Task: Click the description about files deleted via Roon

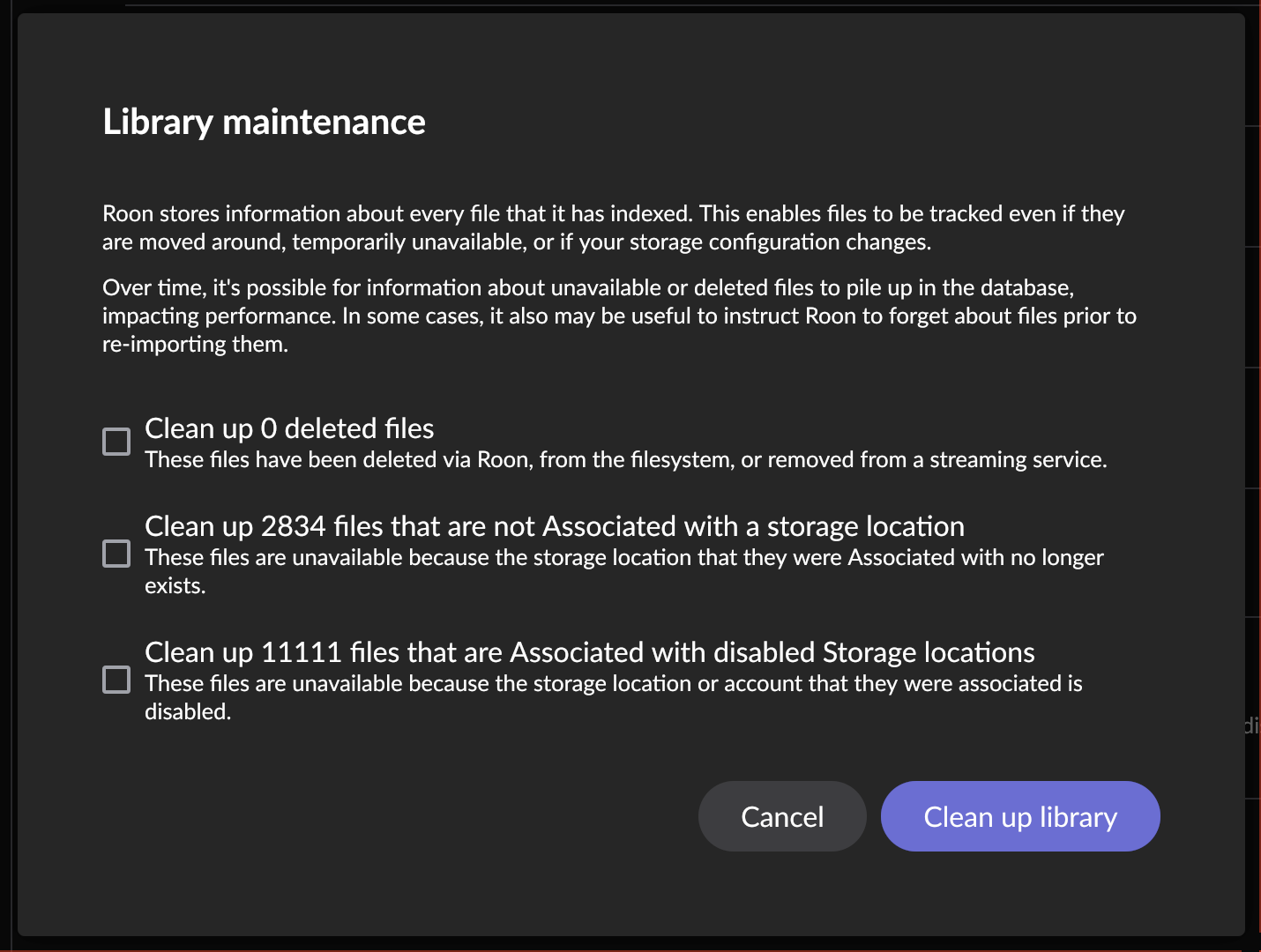Action: [625, 459]
